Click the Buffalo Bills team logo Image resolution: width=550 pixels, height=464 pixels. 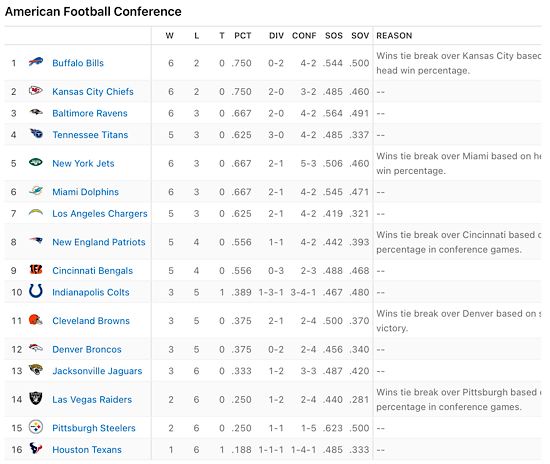(36, 62)
